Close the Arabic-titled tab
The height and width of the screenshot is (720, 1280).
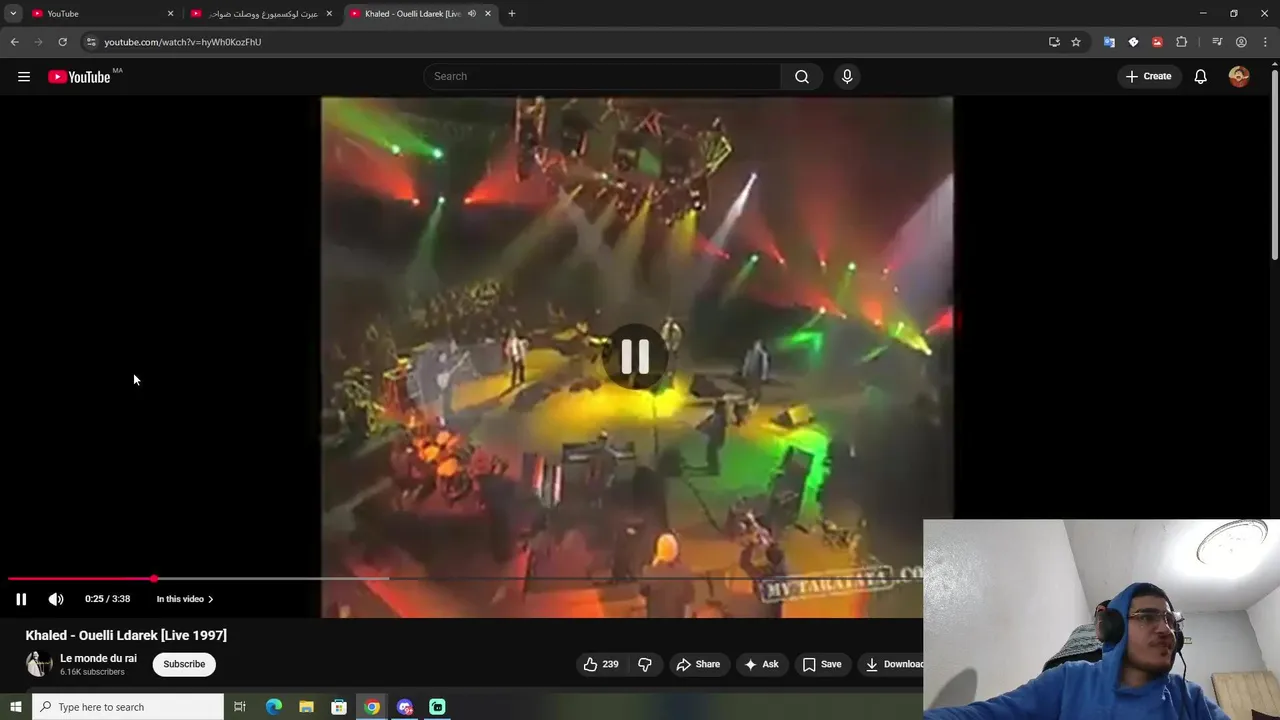tap(329, 14)
